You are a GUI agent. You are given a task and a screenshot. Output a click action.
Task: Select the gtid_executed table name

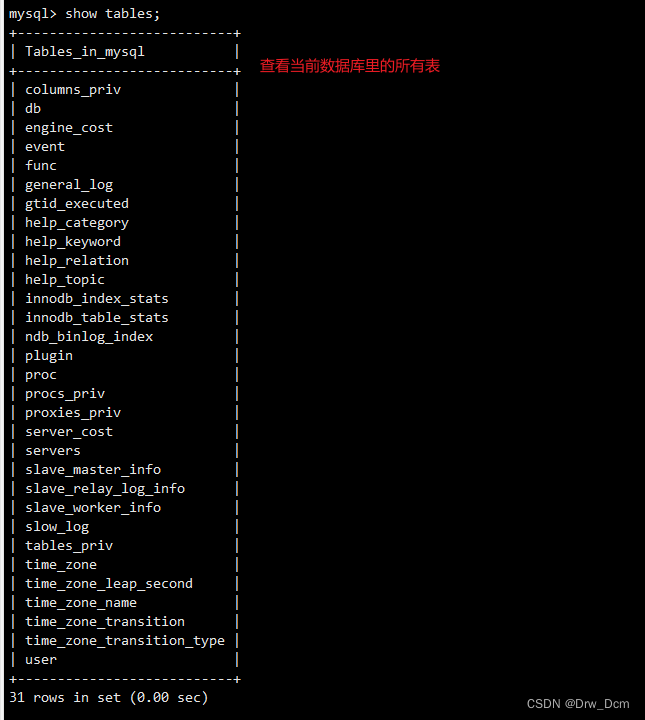(x=77, y=203)
